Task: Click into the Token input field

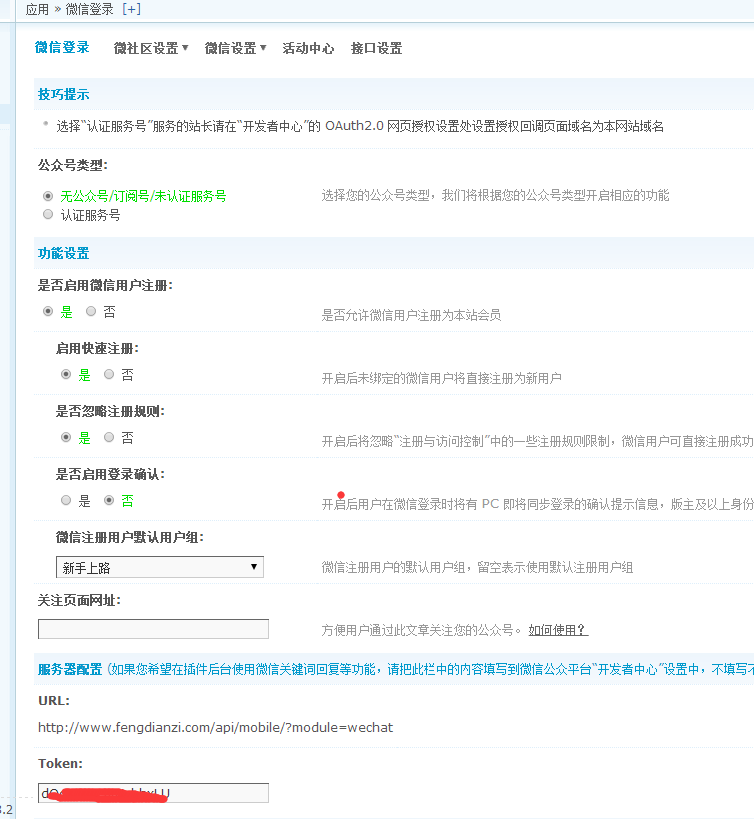Action: coord(154,793)
